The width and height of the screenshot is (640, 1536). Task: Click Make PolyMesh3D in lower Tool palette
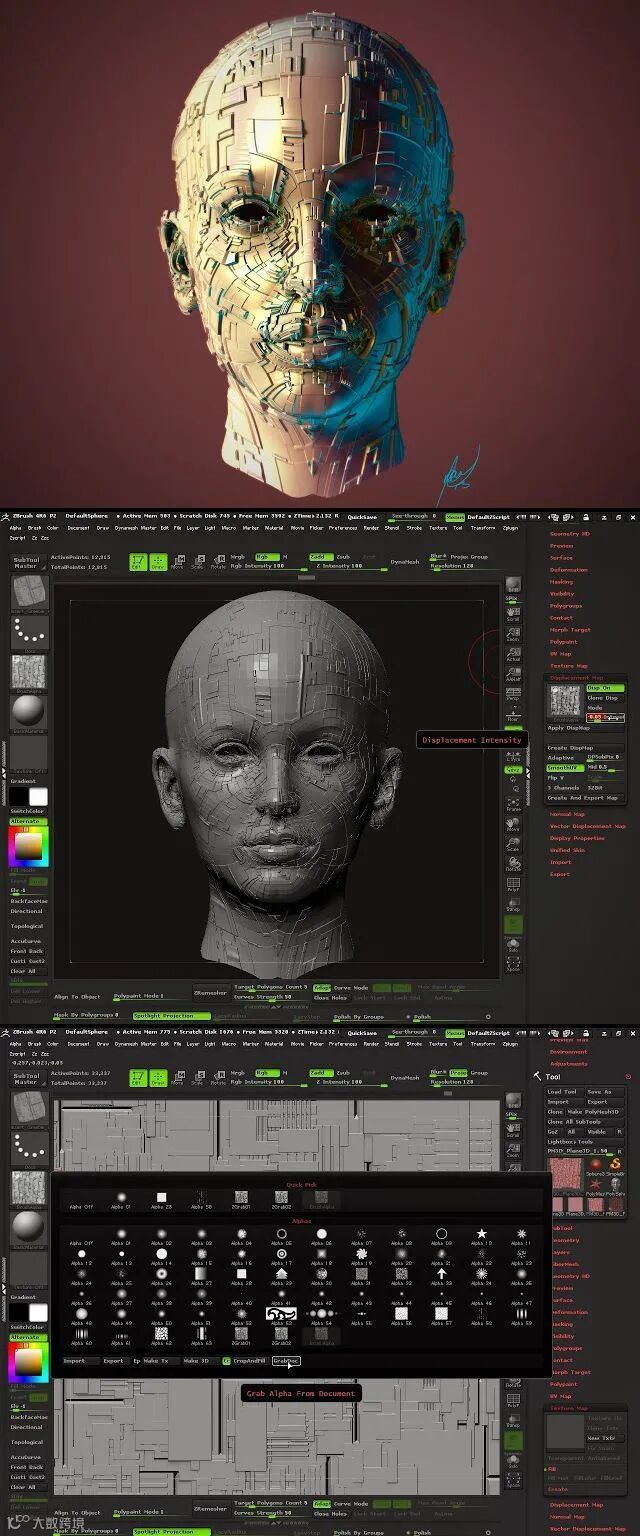coord(595,1112)
